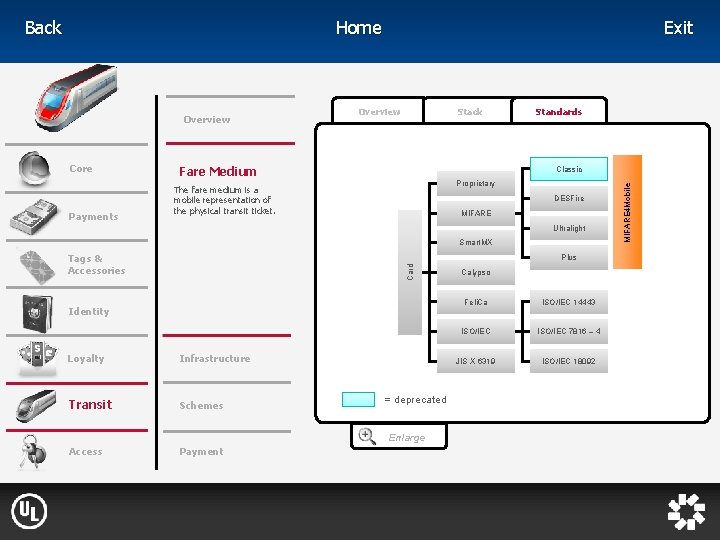
Task: Switch to the Stack tab
Action: point(469,111)
